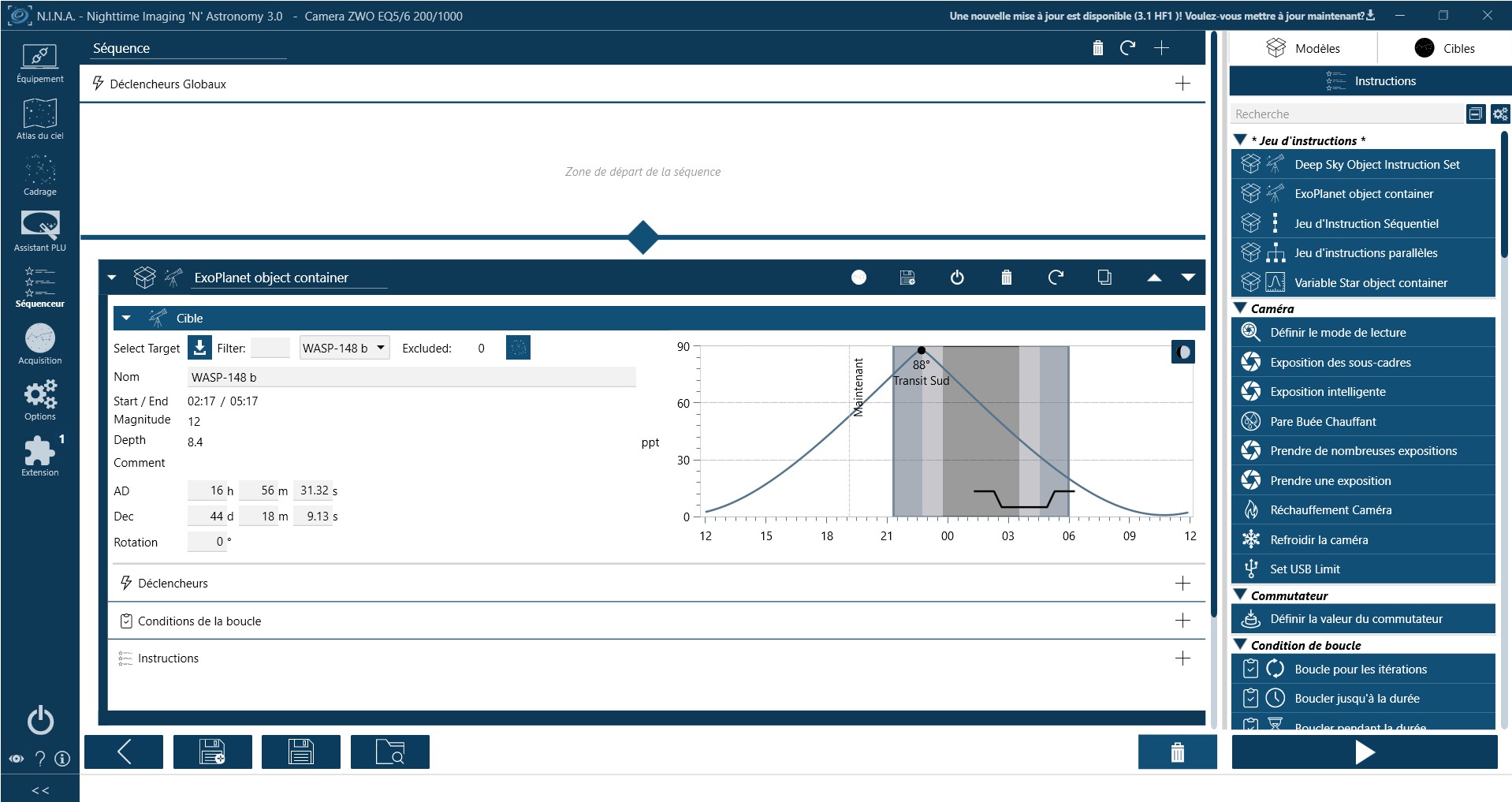Viewport: 1512px width, 802px height.
Task: Toggle the moon overlay on altitude chart
Action: tap(1182, 352)
